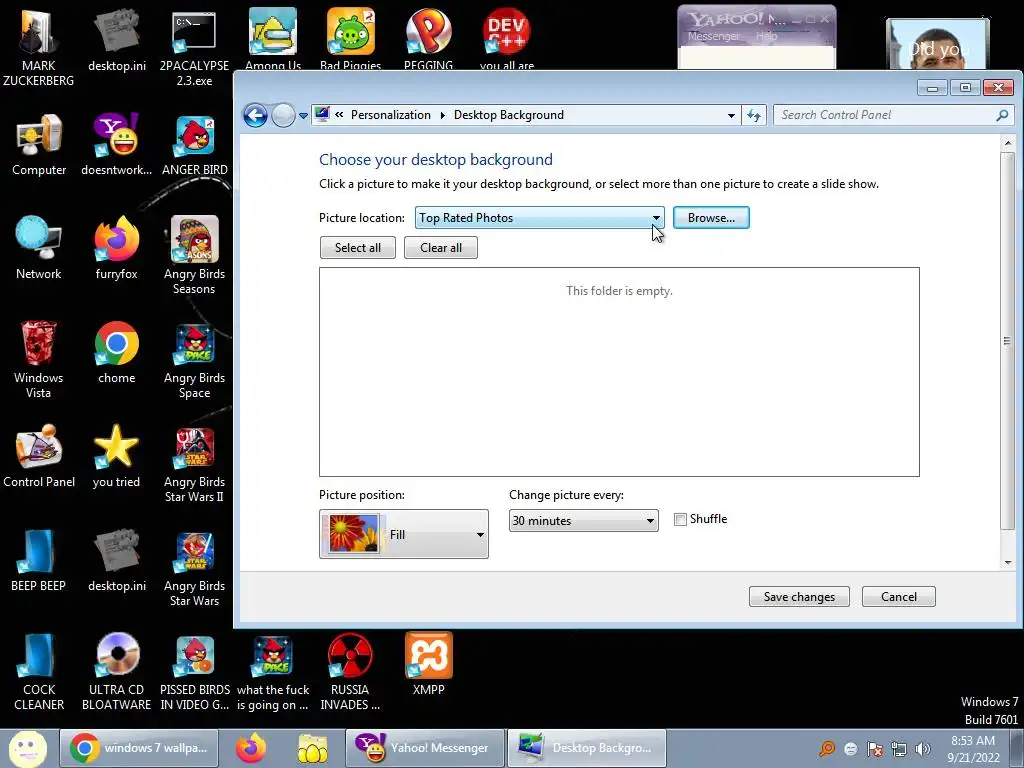
Task: Enable the Shuffle checkbox
Action: point(680,520)
